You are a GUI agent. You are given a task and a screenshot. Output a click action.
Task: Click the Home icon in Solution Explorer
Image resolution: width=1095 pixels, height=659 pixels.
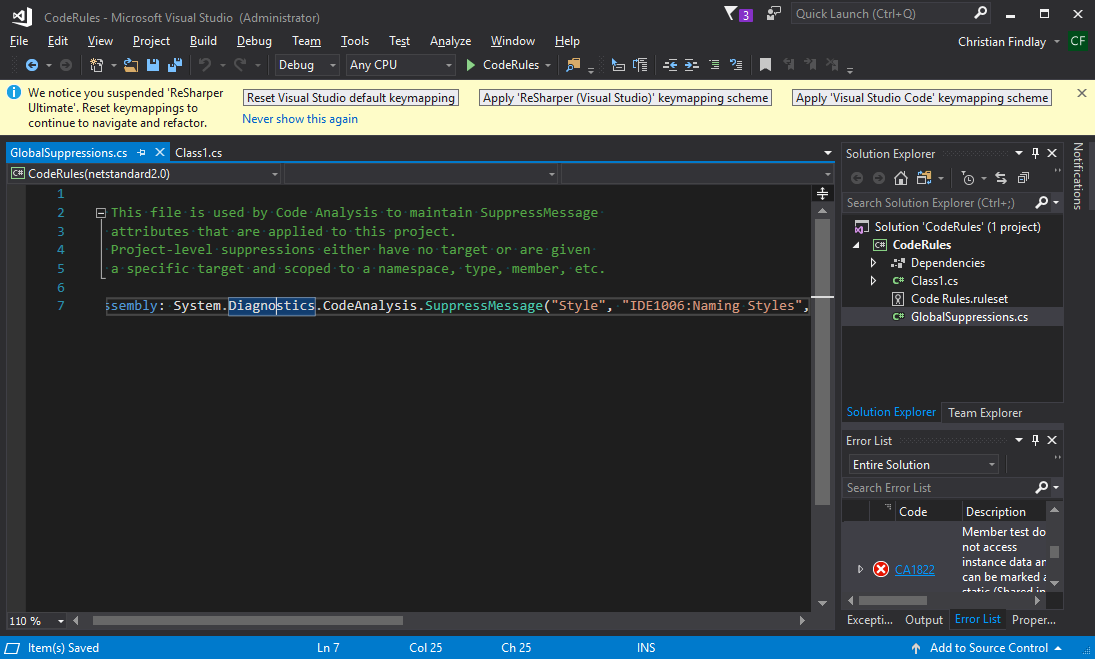[901, 179]
